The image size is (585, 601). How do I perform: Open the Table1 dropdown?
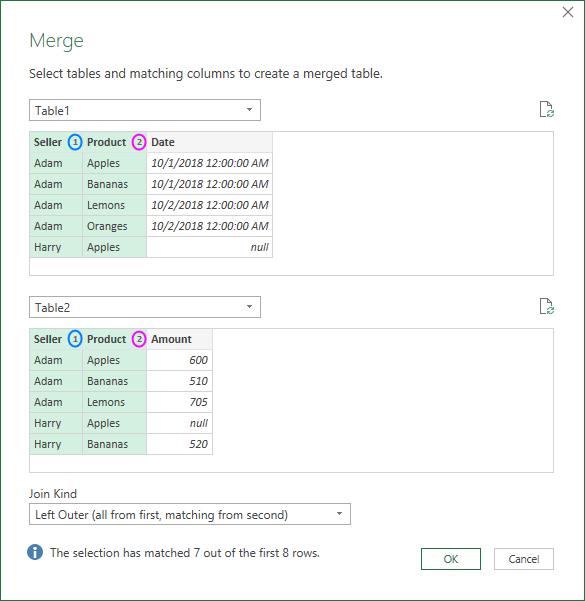145,110
